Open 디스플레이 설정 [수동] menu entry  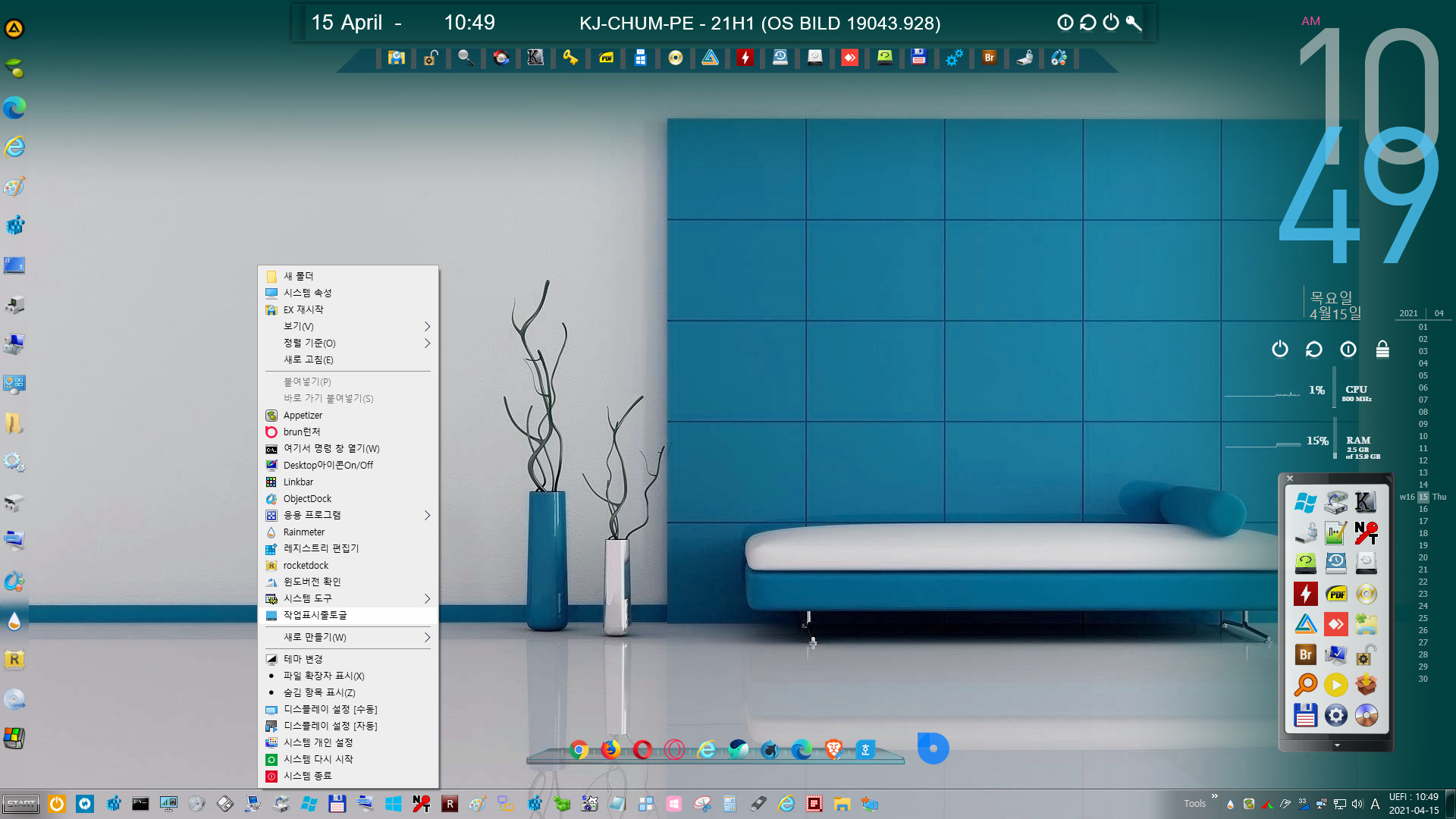(348, 709)
